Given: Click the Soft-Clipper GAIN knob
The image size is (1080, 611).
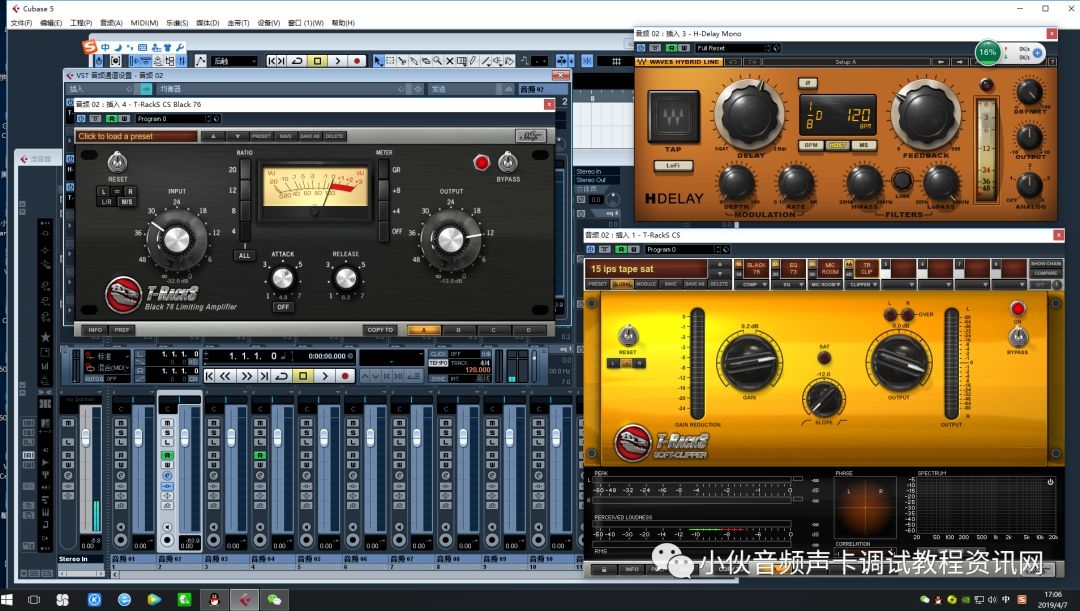Looking at the screenshot, I should pos(749,360).
